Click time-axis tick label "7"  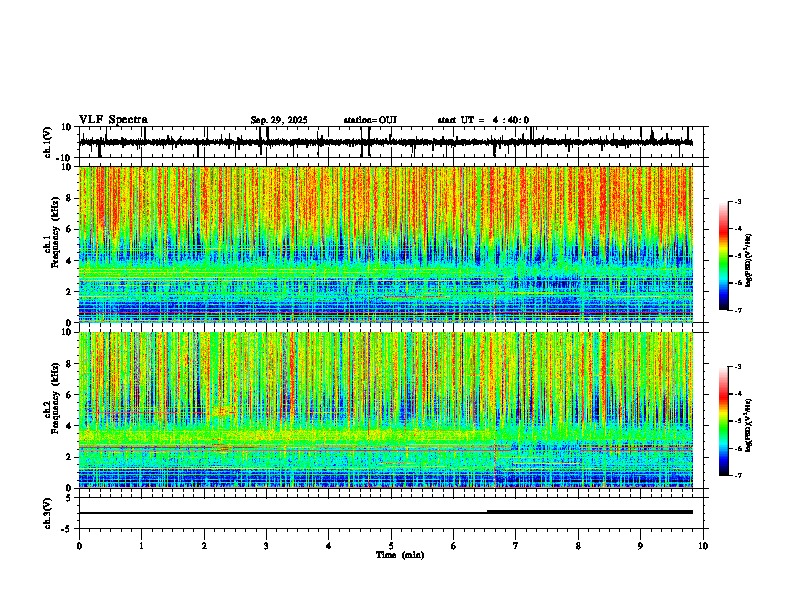click(x=516, y=546)
